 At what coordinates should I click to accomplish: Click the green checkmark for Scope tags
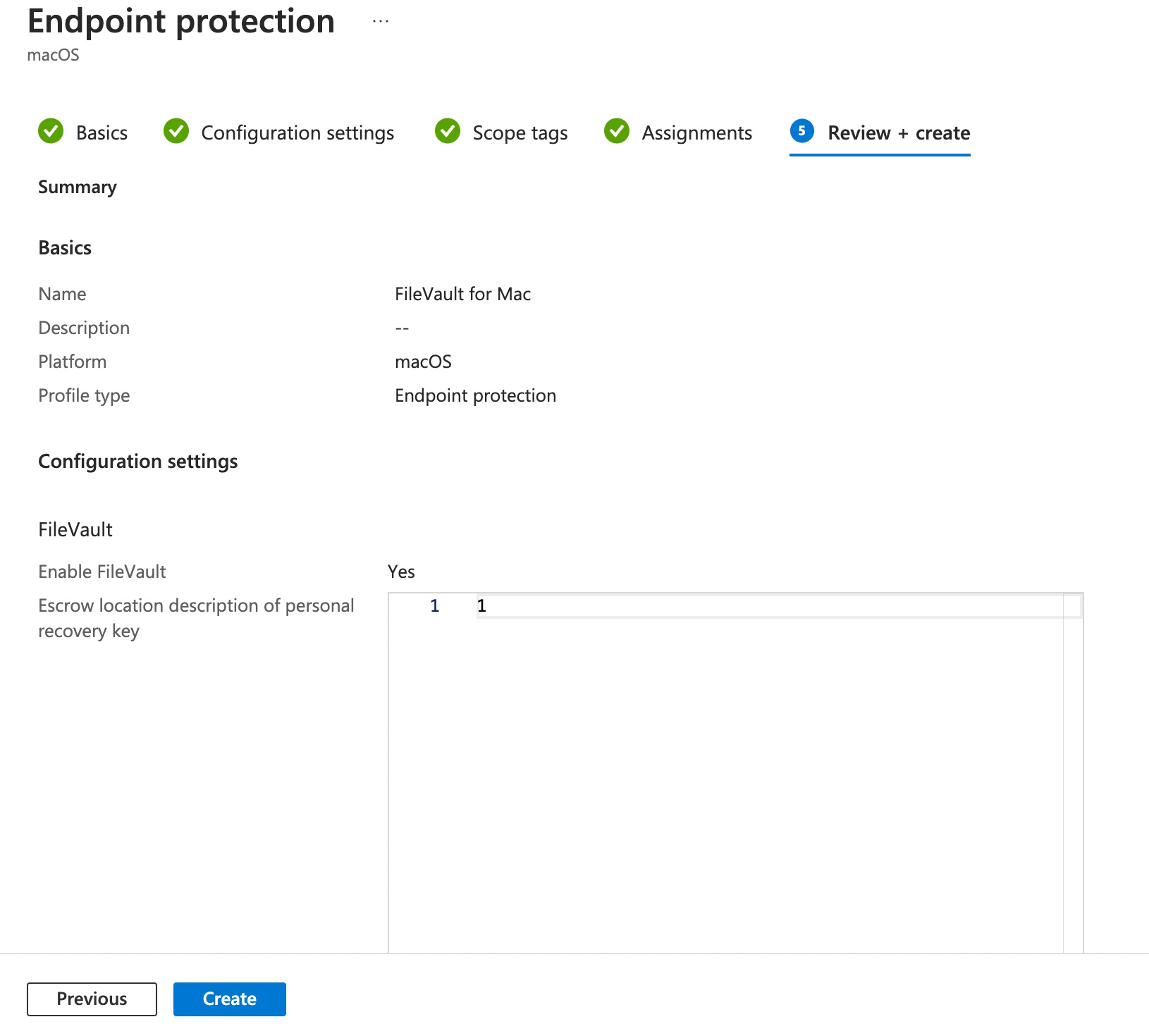448,131
